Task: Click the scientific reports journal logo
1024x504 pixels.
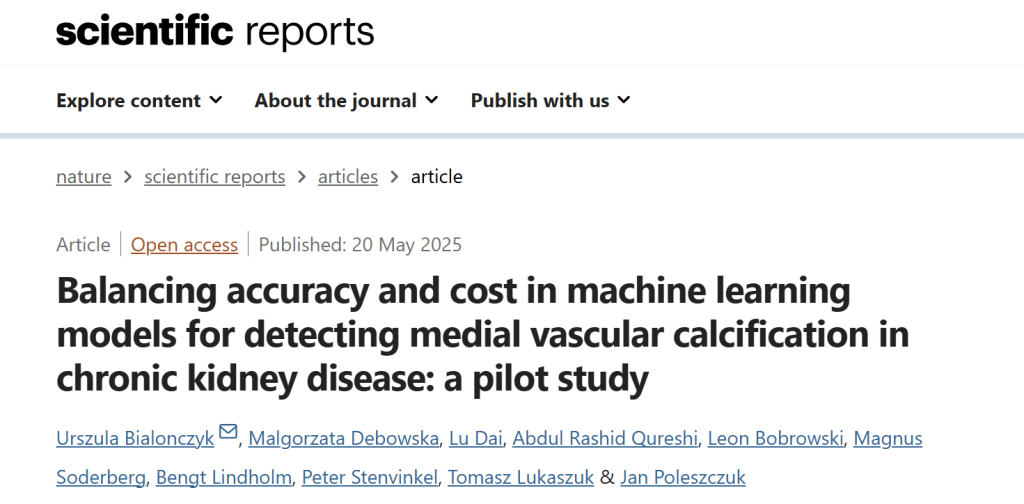Action: (215, 31)
